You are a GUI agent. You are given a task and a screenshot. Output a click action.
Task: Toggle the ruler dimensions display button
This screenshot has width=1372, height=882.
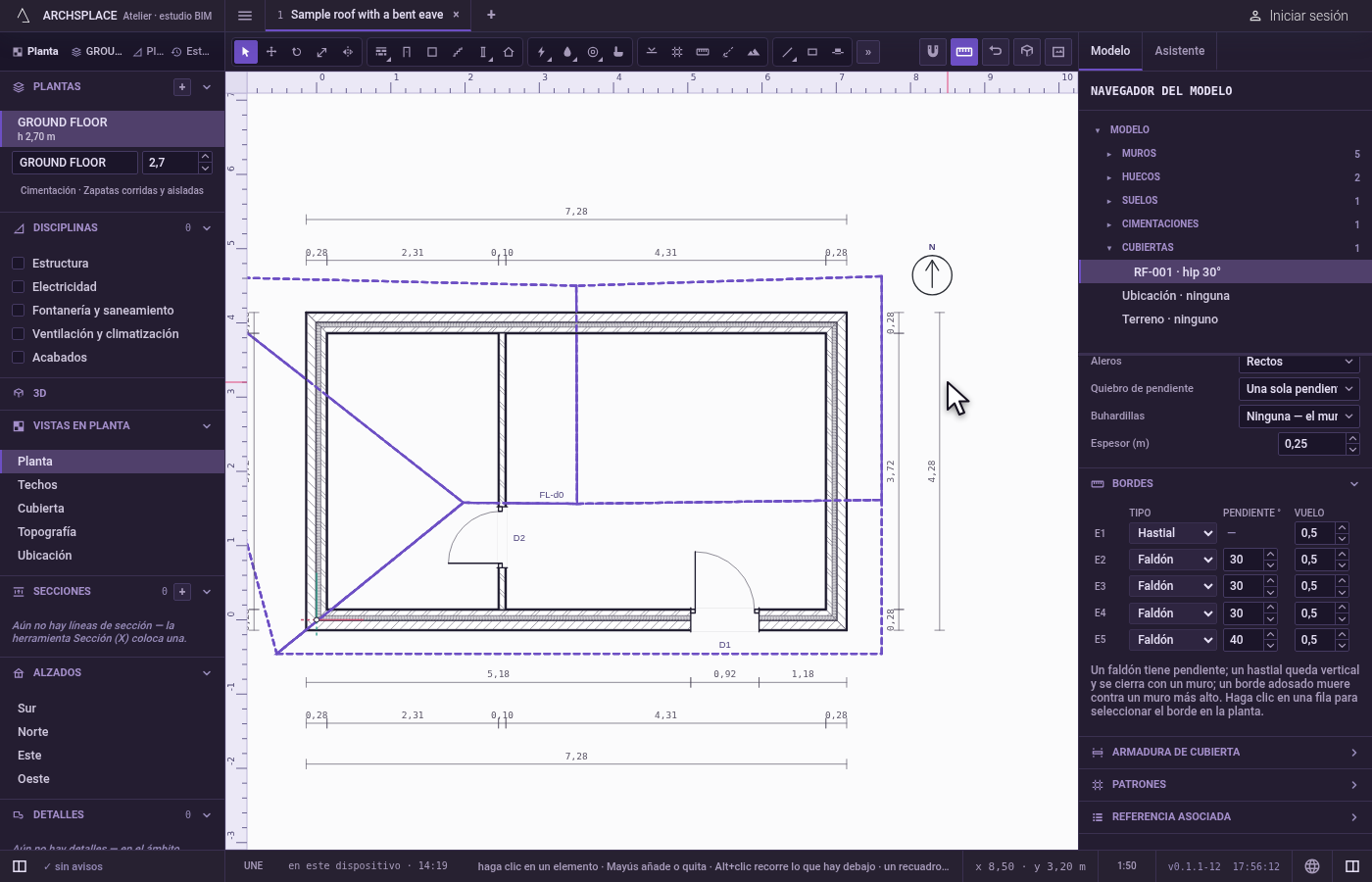964,51
